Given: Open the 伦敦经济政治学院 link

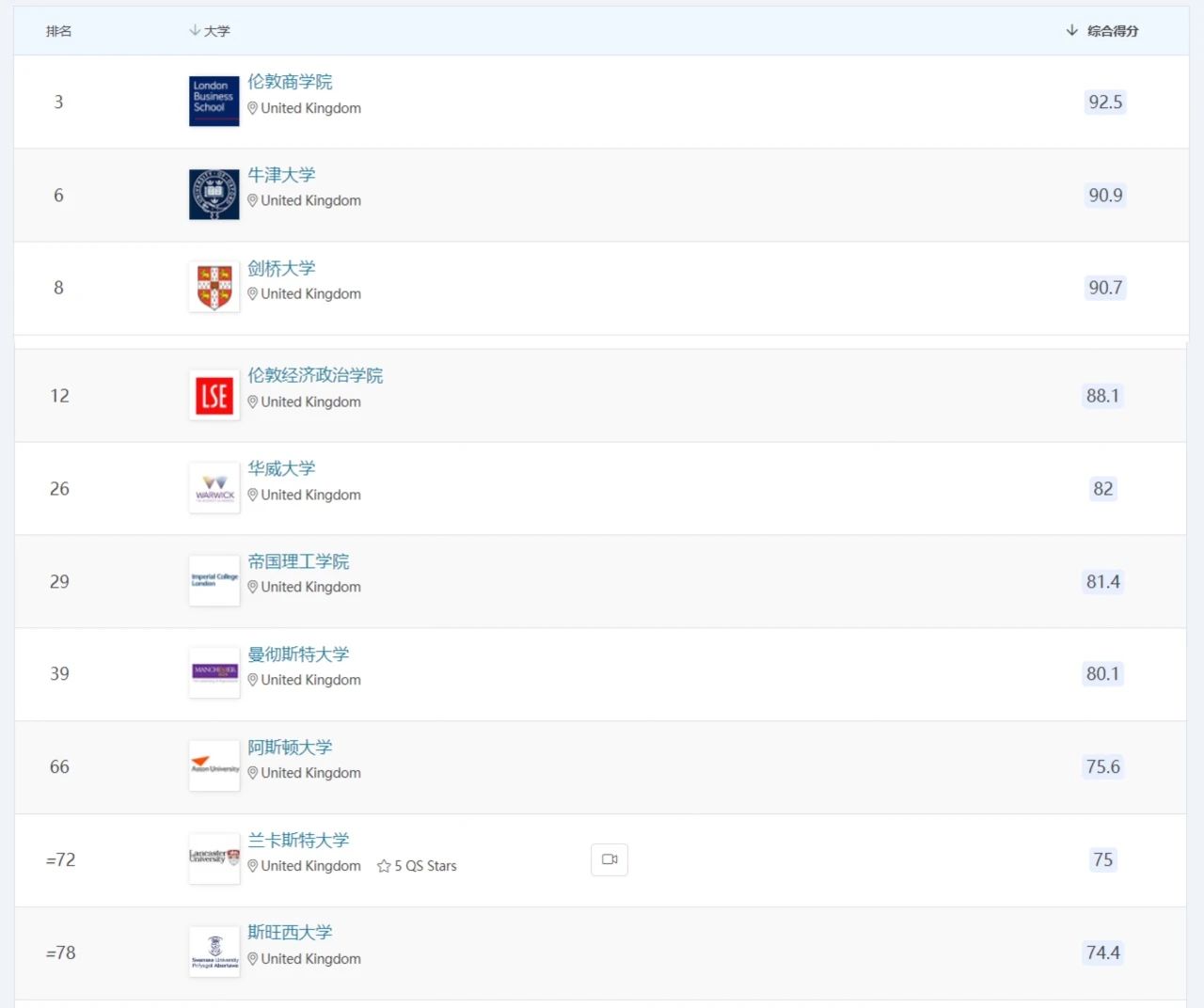Looking at the screenshot, I should (315, 375).
